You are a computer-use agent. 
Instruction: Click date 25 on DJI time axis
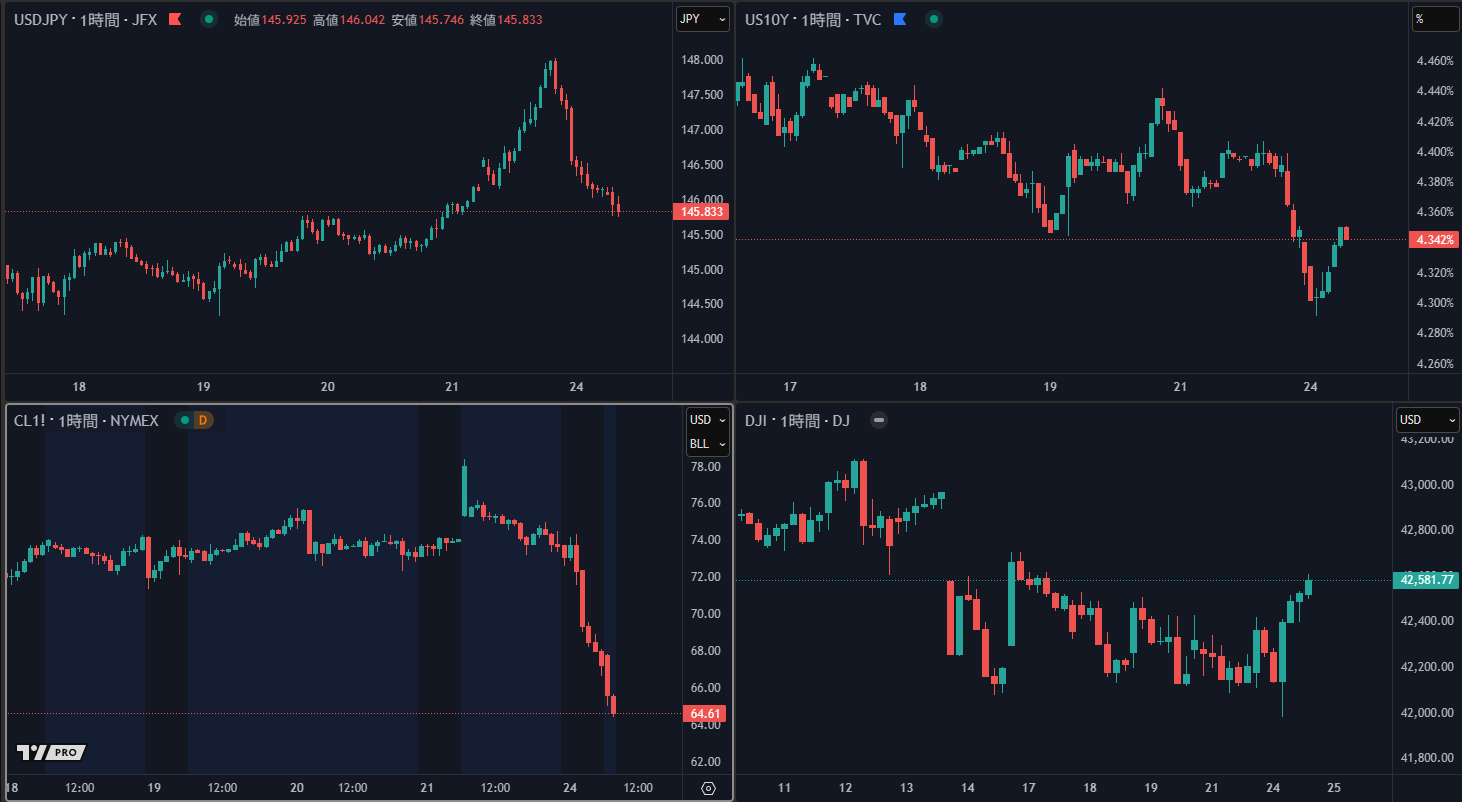click(x=1334, y=788)
